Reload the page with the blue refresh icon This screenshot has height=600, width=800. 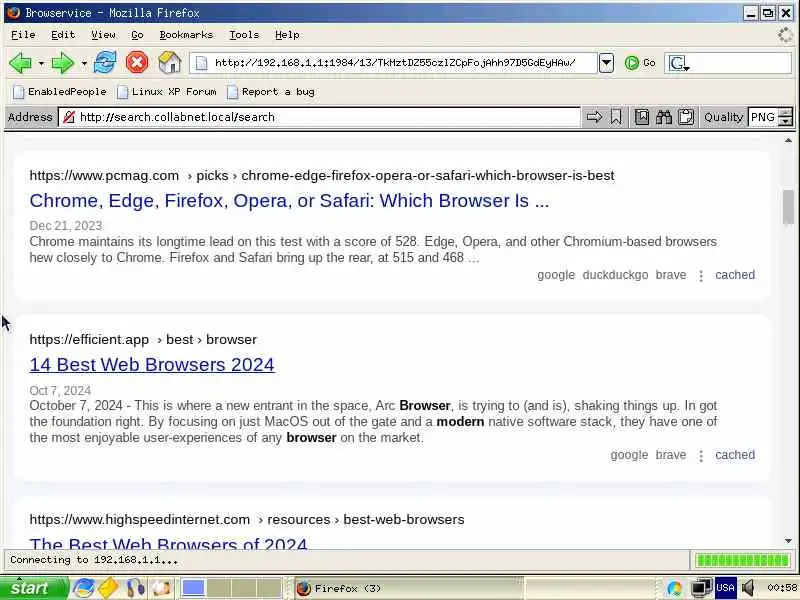[105, 62]
